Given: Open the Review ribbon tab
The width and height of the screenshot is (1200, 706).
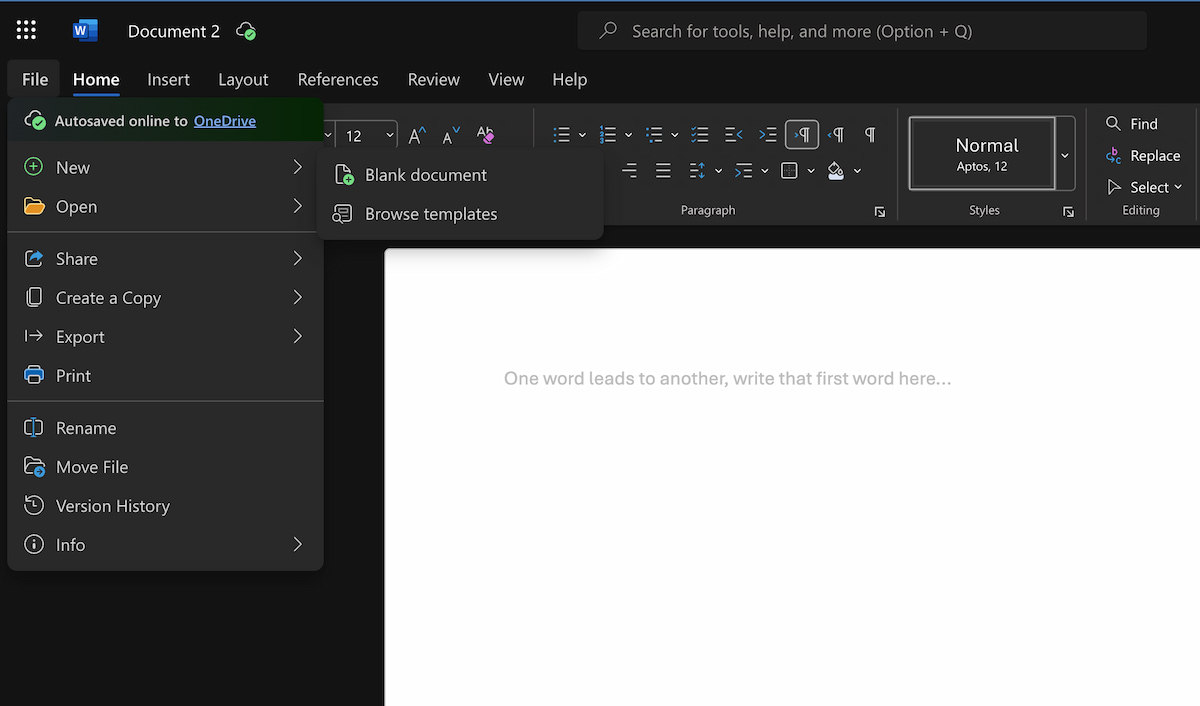Looking at the screenshot, I should (433, 79).
